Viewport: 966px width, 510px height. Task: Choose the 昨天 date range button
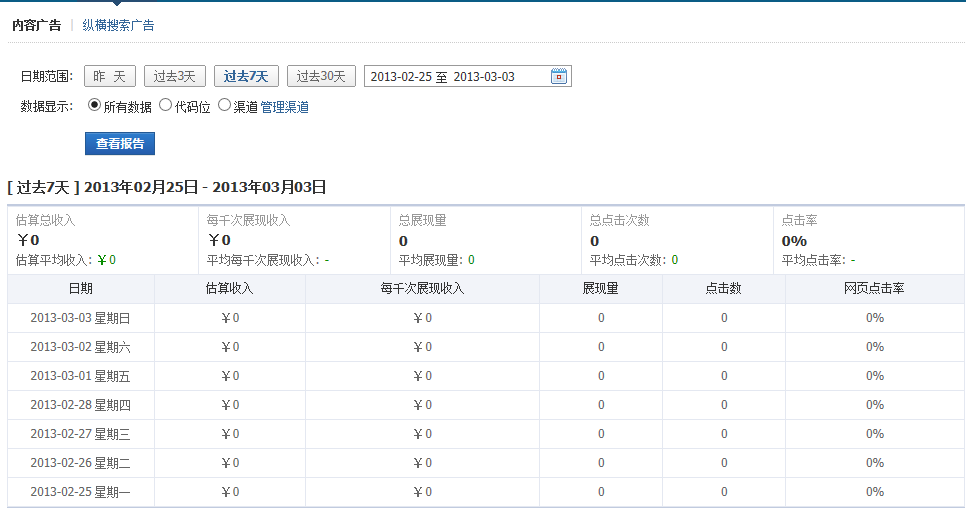click(110, 76)
